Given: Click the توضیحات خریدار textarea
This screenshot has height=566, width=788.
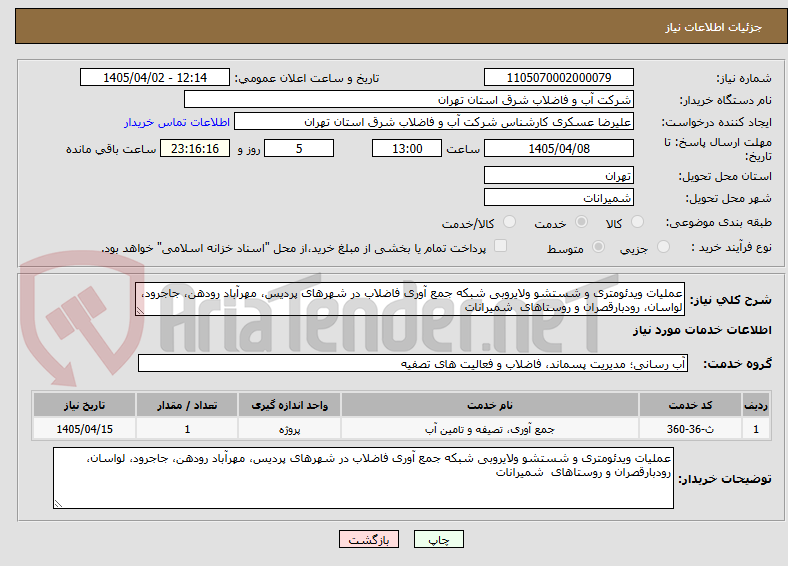Looking at the screenshot, I should point(363,478).
